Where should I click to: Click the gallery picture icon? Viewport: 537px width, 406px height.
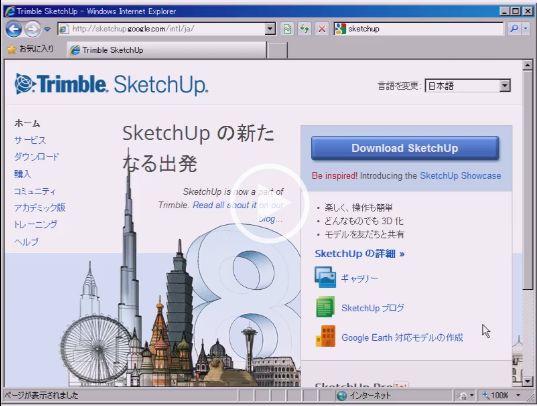pos(325,277)
